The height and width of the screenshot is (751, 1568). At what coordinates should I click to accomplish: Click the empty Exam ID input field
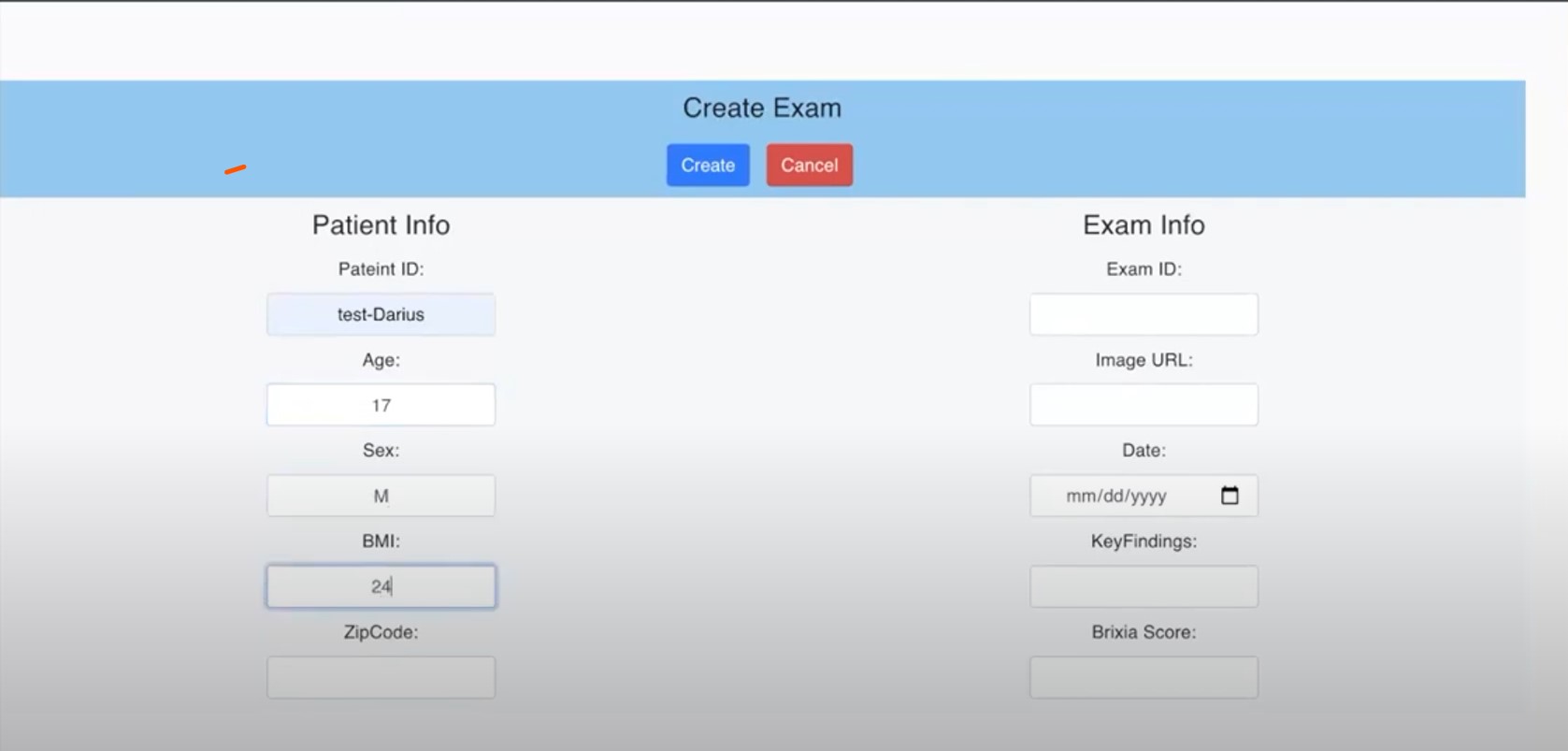(1144, 314)
